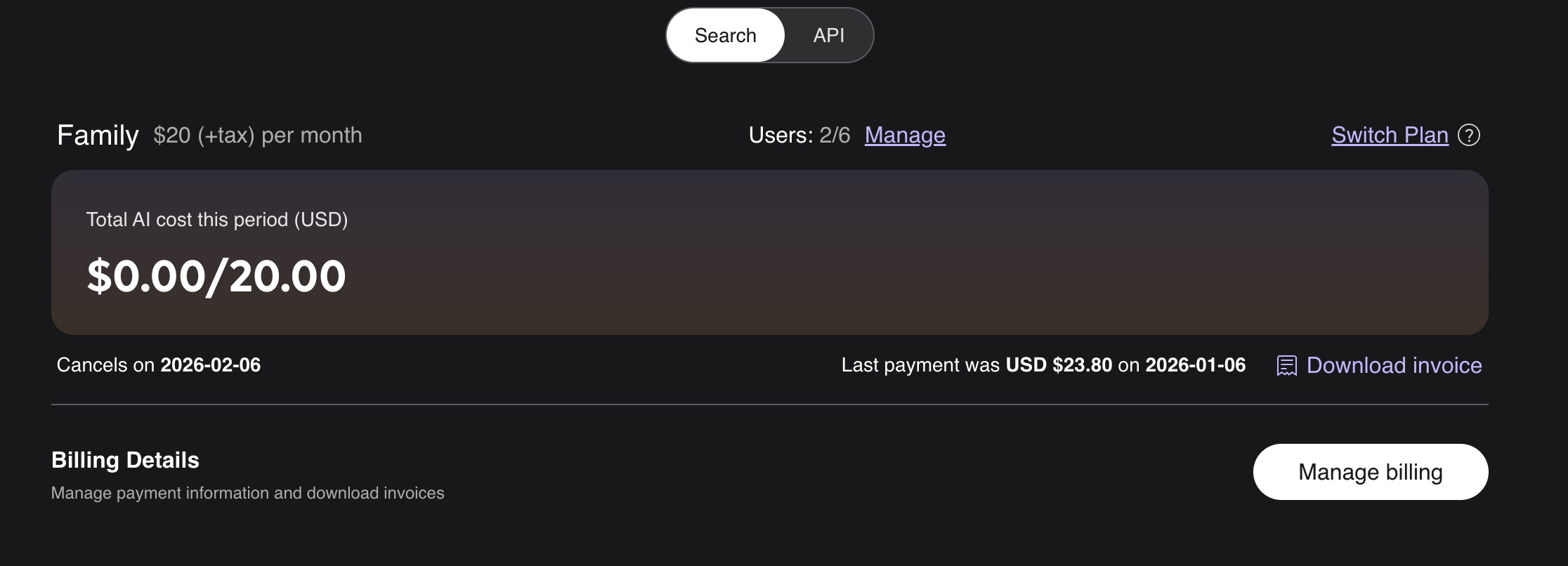This screenshot has height=566, width=1568.
Task: Click the help question mark icon
Action: click(1469, 135)
